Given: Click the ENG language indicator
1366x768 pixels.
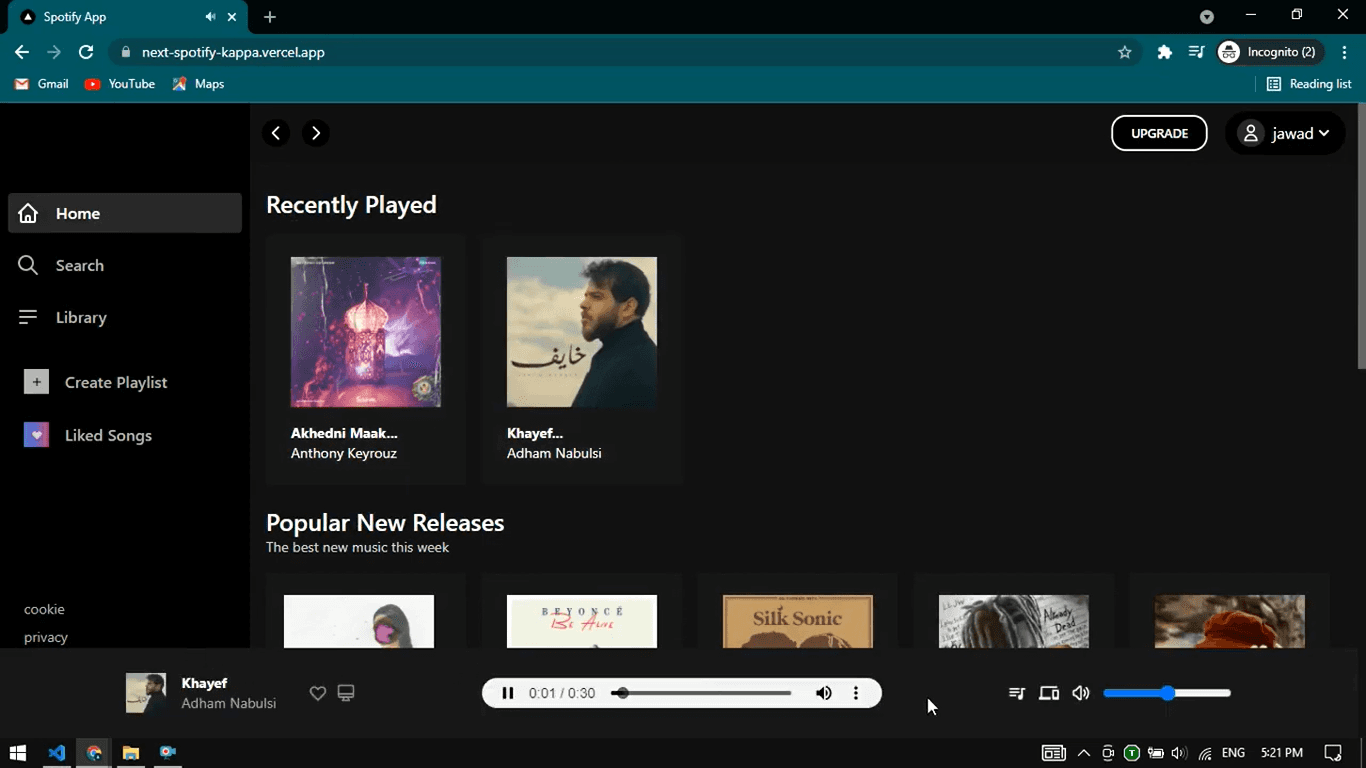Looking at the screenshot, I should tap(1234, 753).
